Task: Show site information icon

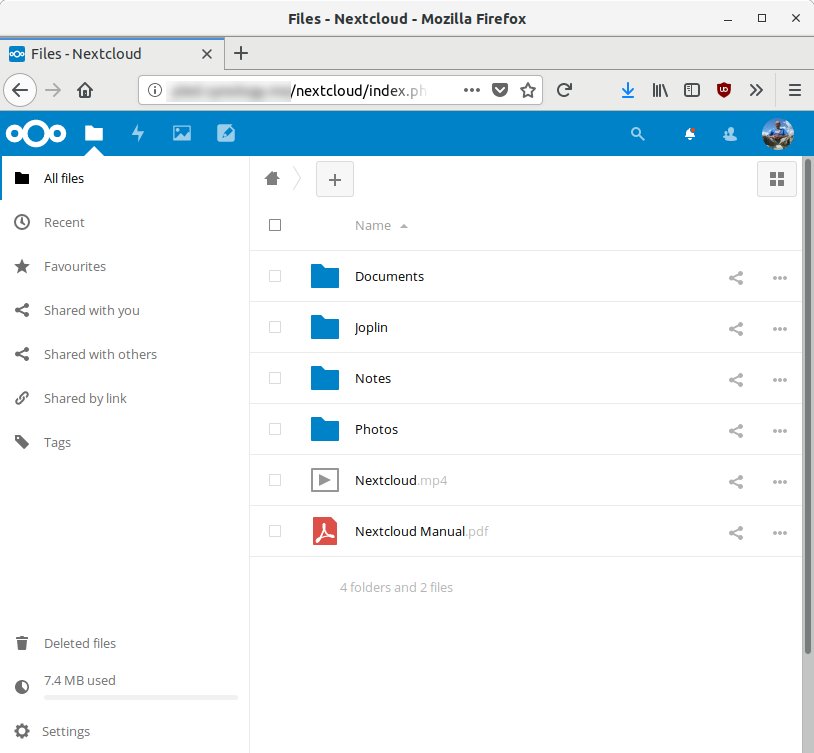Action: coord(155,90)
